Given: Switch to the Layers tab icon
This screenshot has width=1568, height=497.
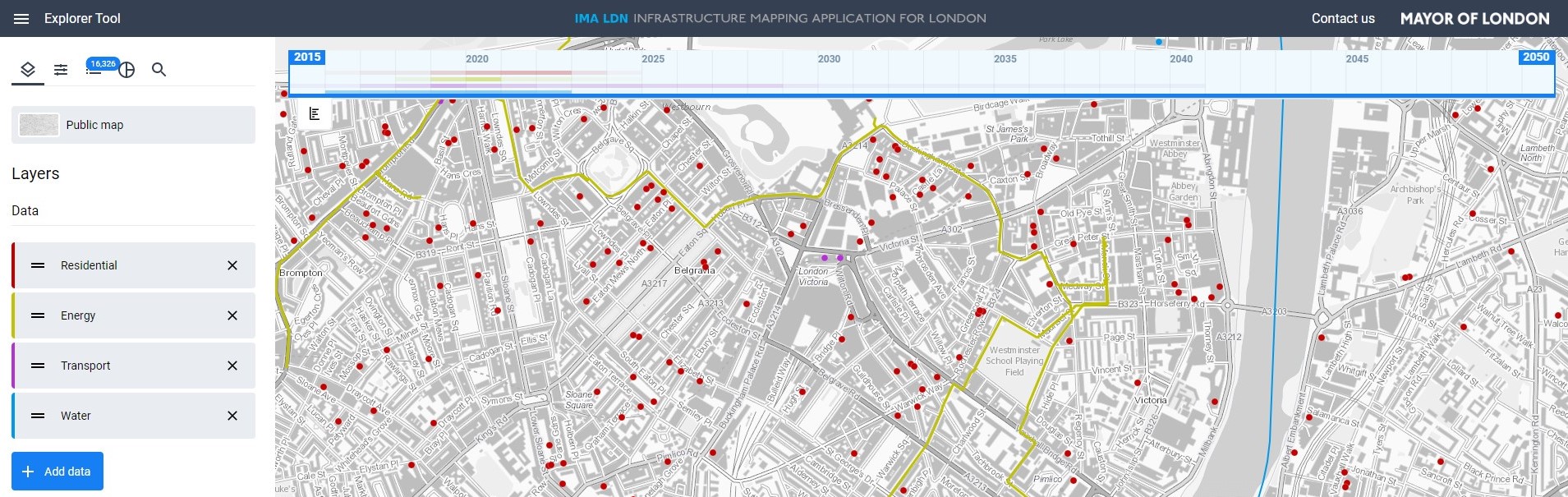Looking at the screenshot, I should point(28,70).
